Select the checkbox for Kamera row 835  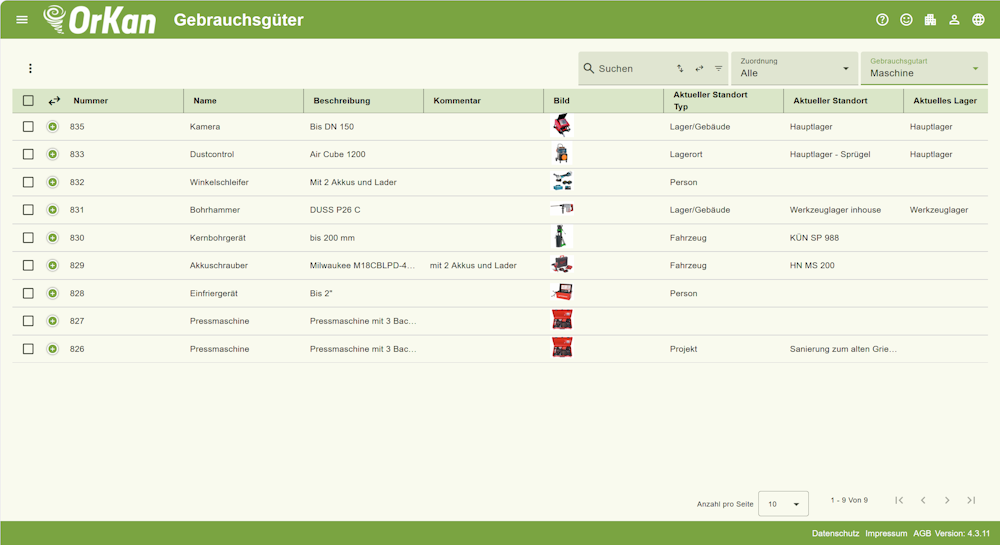(x=28, y=127)
